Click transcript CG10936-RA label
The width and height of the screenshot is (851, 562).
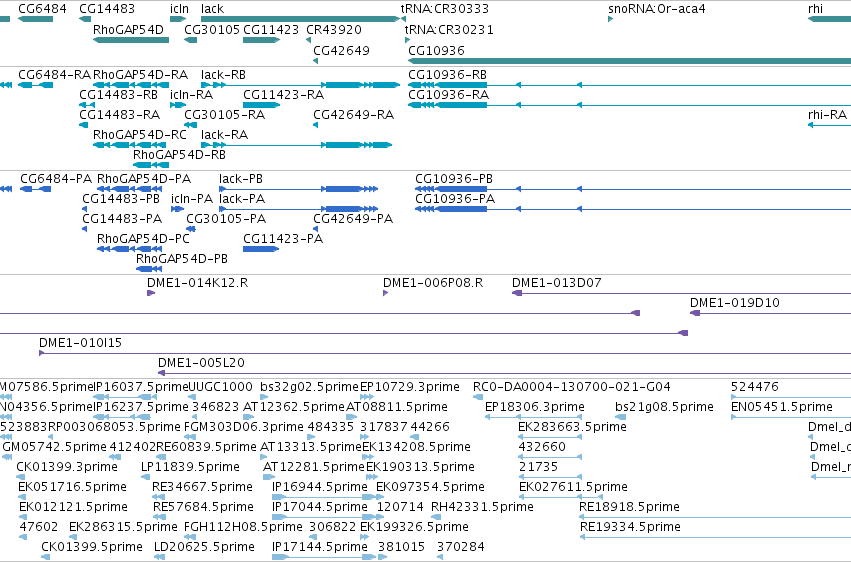point(449,94)
